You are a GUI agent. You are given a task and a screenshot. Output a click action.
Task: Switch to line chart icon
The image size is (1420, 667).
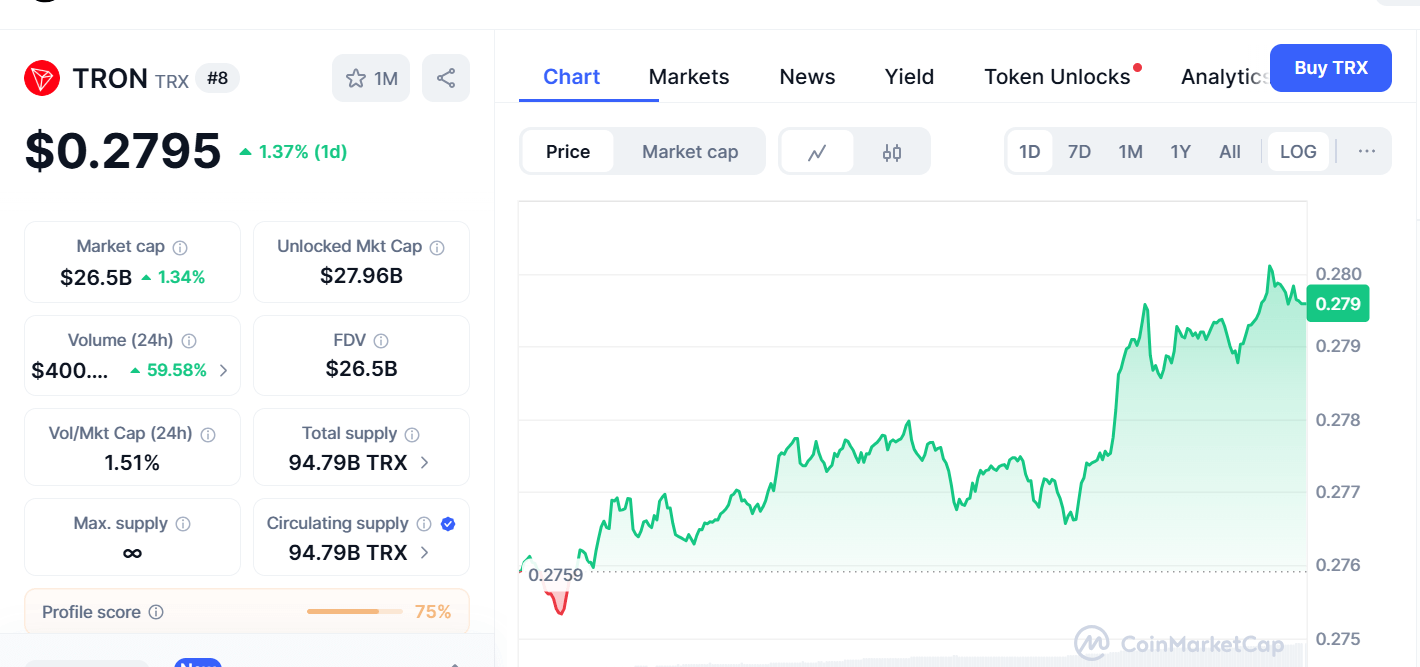(x=817, y=152)
